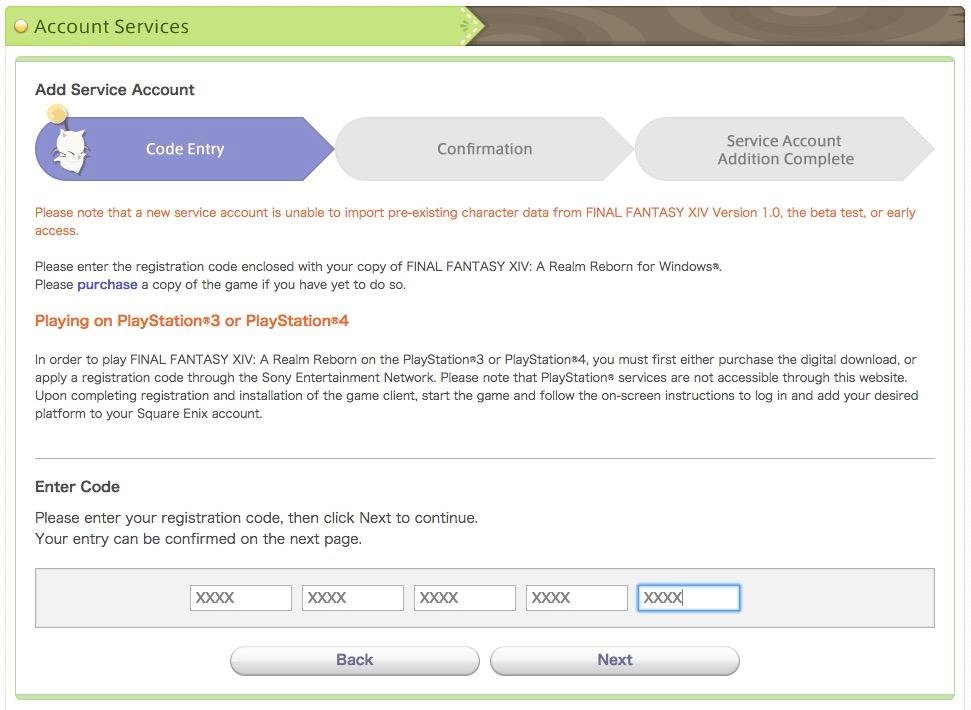The image size is (971, 710).
Task: Click the moogle mascot icon
Action: click(x=67, y=150)
